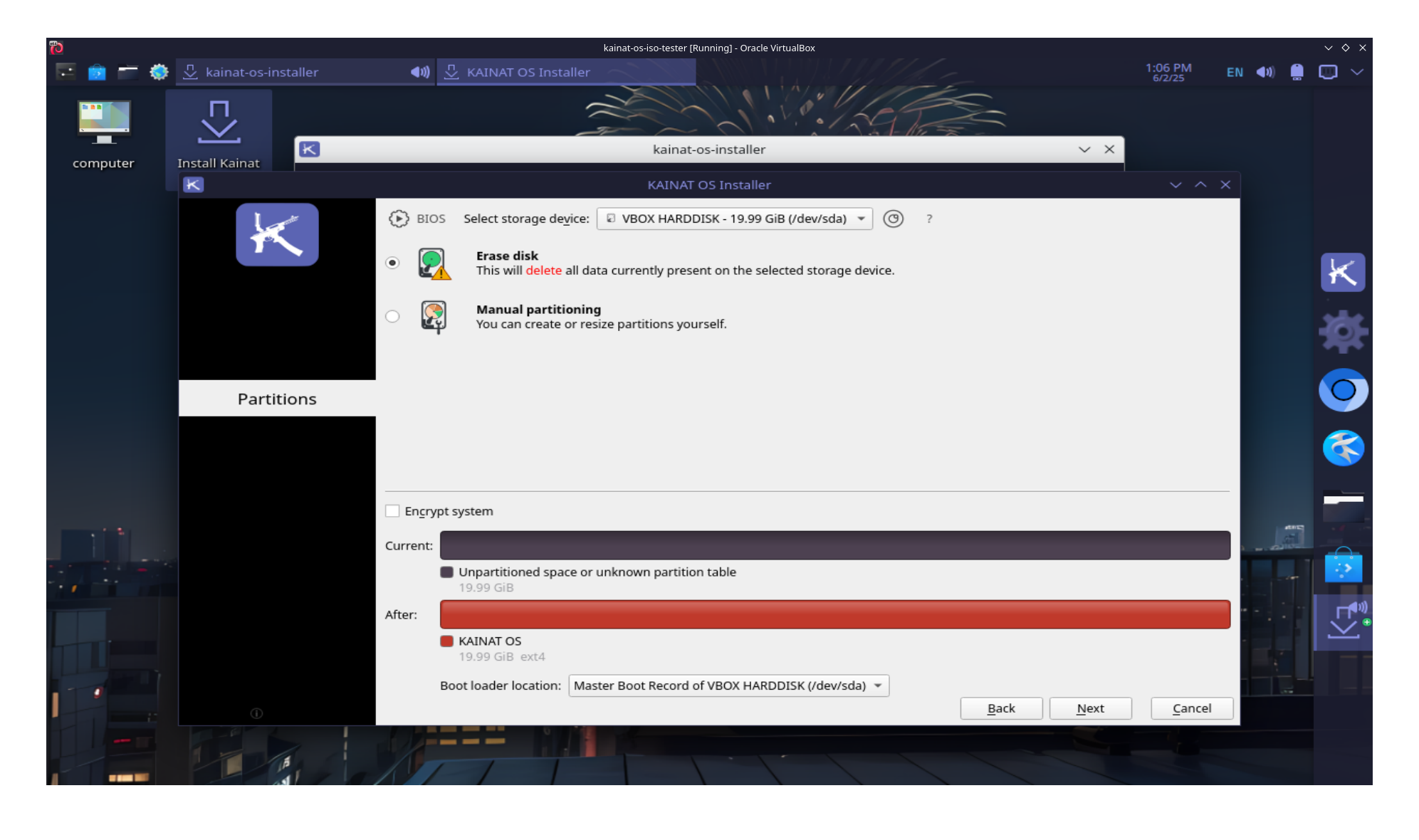Open the file manager folder in dock

click(1343, 507)
